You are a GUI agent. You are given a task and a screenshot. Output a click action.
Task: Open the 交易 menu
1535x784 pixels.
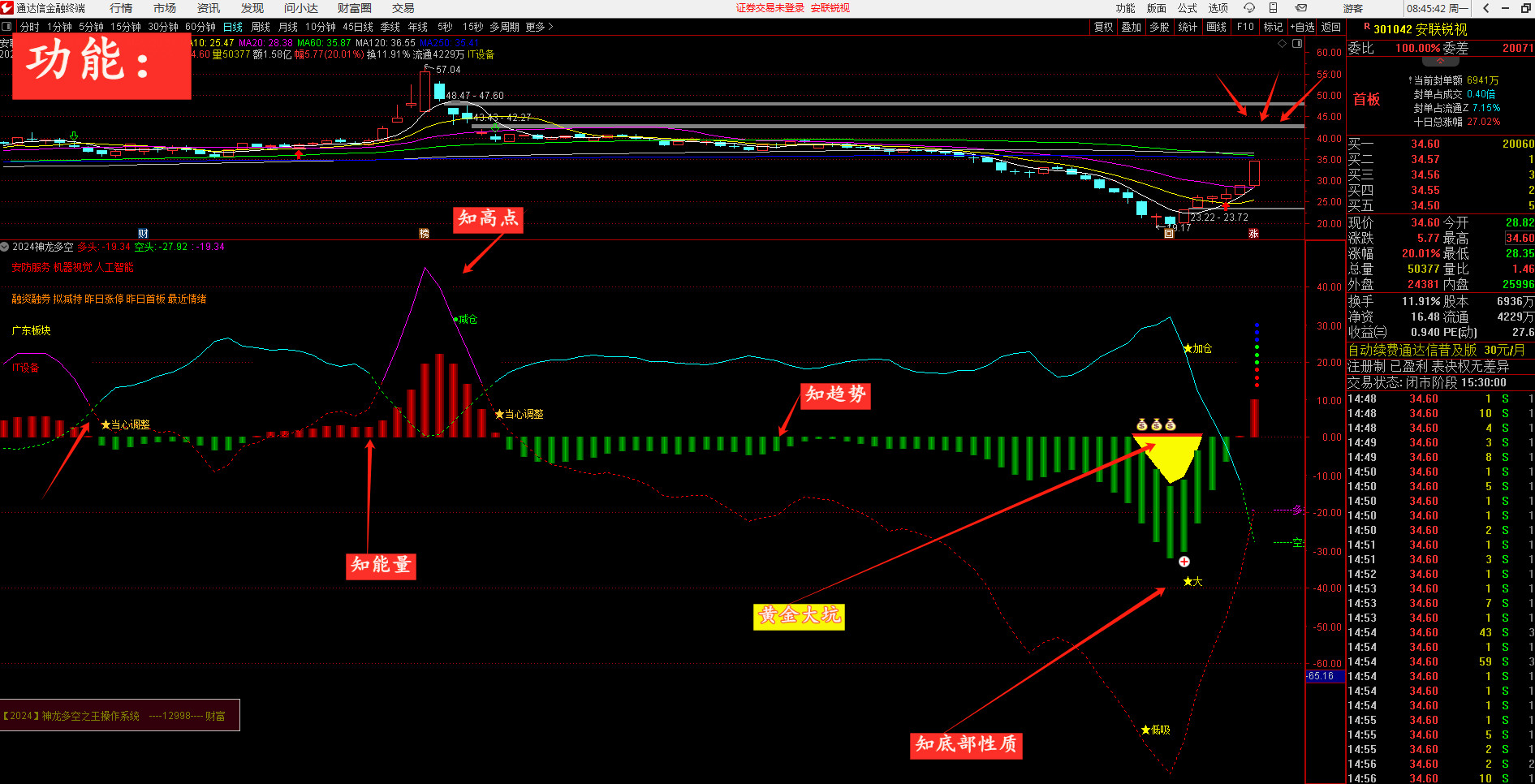point(403,8)
